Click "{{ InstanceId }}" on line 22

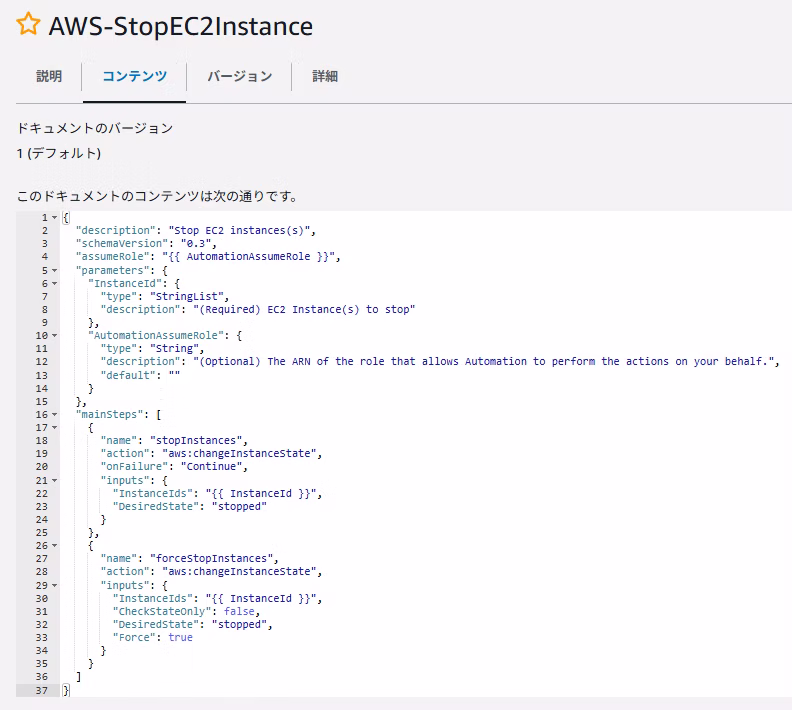[261, 493]
